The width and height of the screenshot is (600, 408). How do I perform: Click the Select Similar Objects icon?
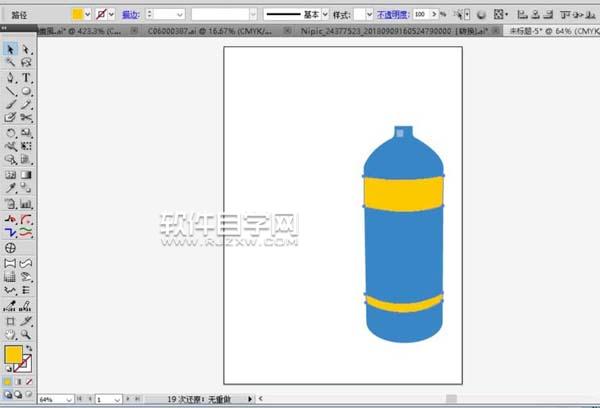[458, 15]
